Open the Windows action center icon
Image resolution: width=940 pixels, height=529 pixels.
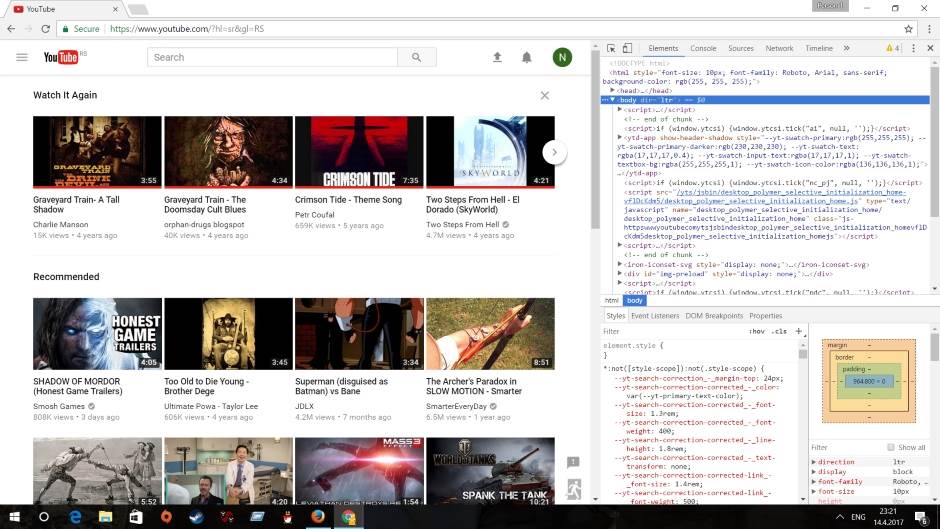point(921,516)
